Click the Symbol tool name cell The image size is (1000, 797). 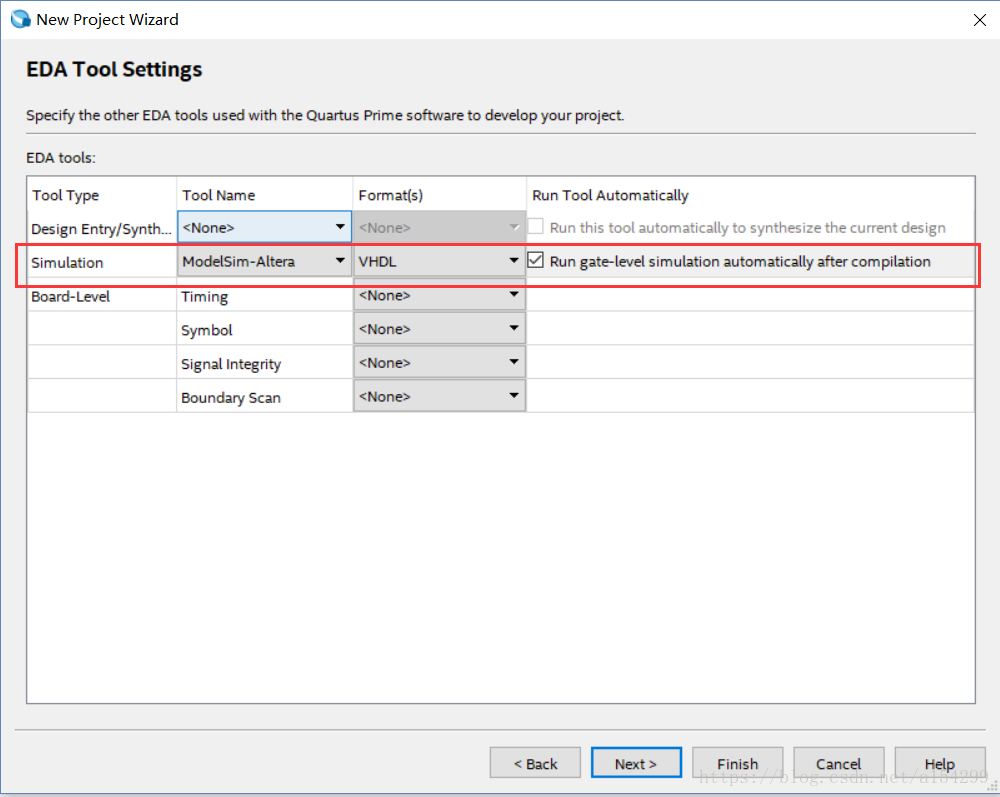[264, 330]
